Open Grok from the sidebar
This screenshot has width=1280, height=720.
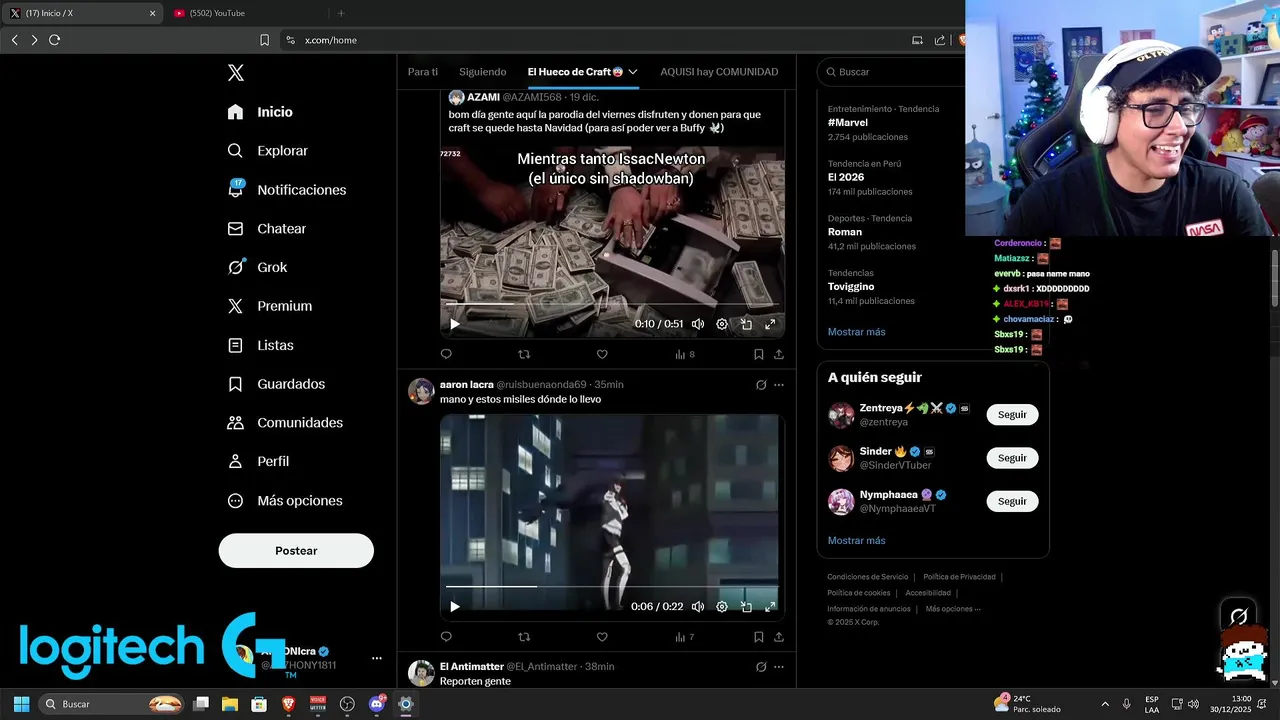(x=257, y=267)
